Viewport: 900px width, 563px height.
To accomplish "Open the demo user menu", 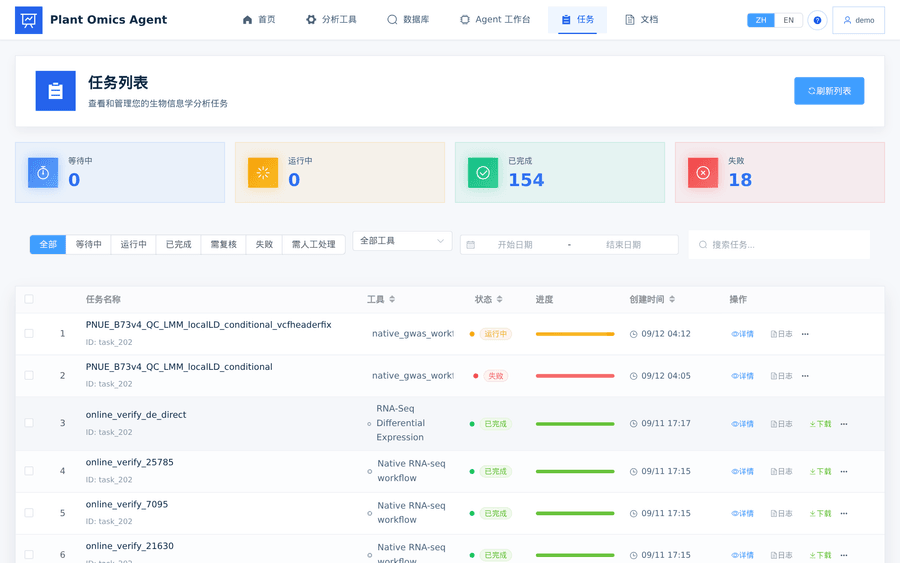I will pyautogui.click(x=858, y=20).
